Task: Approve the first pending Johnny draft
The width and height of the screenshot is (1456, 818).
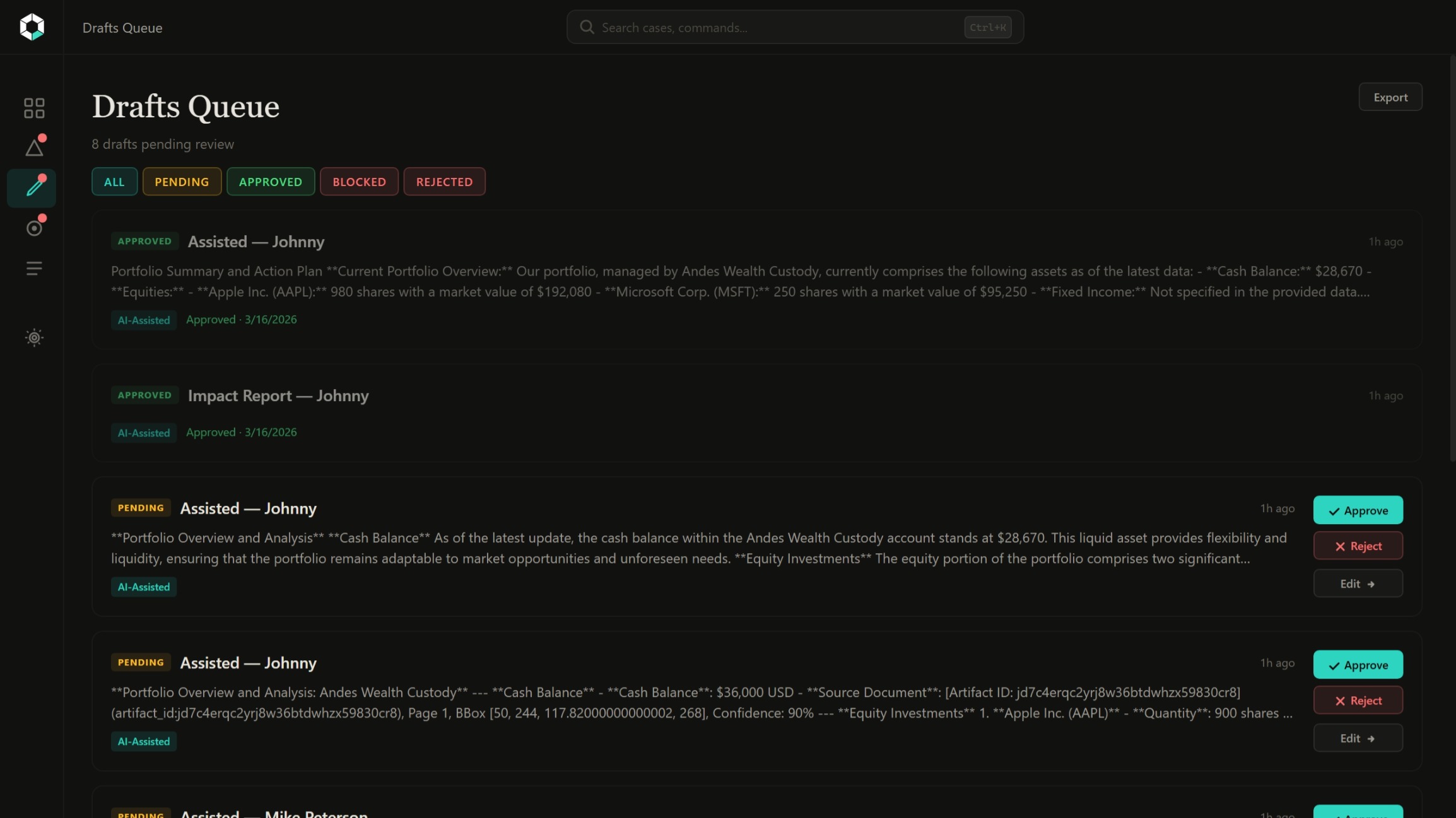Action: coord(1358,510)
